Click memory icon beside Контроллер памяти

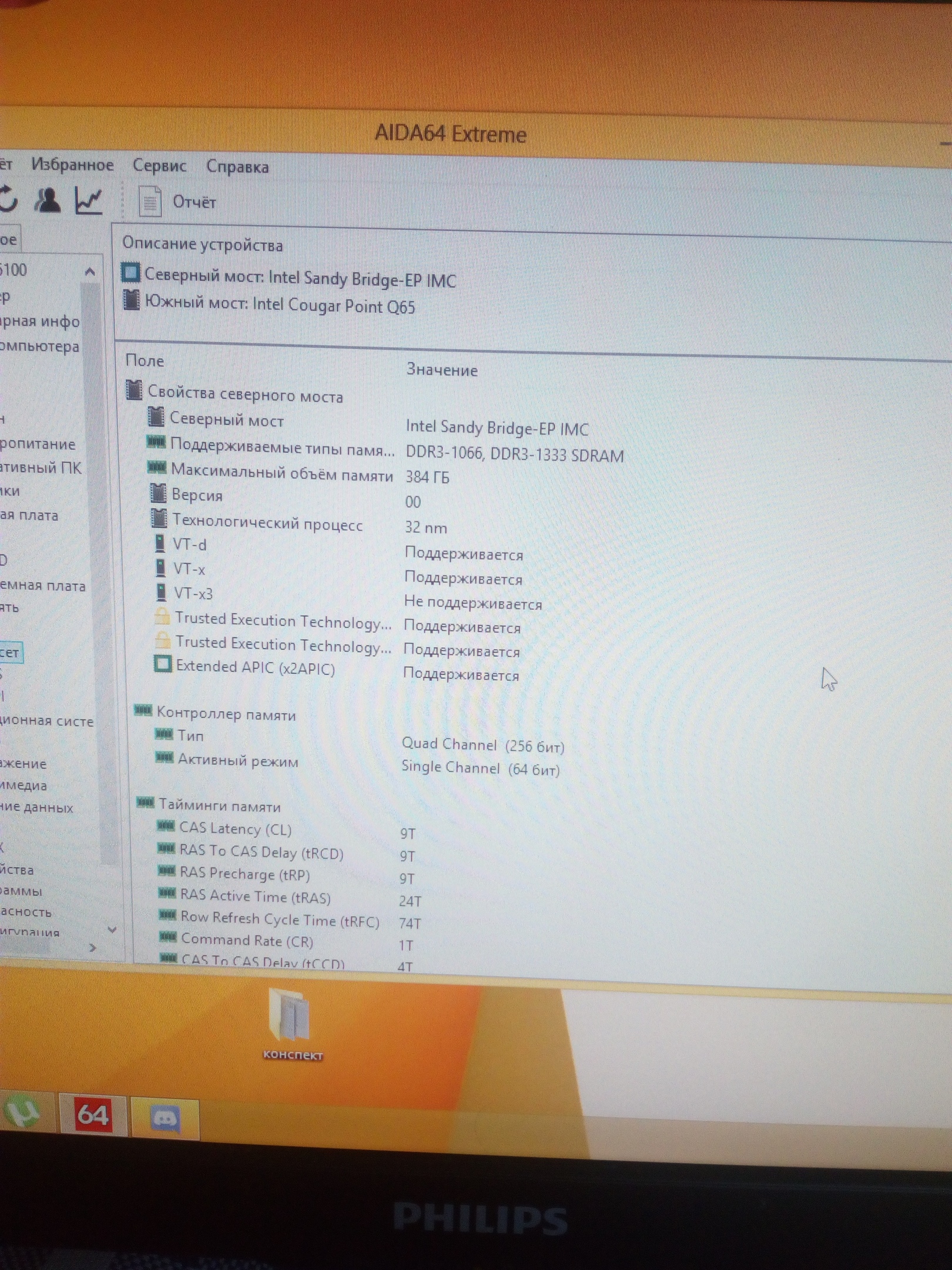click(x=143, y=711)
